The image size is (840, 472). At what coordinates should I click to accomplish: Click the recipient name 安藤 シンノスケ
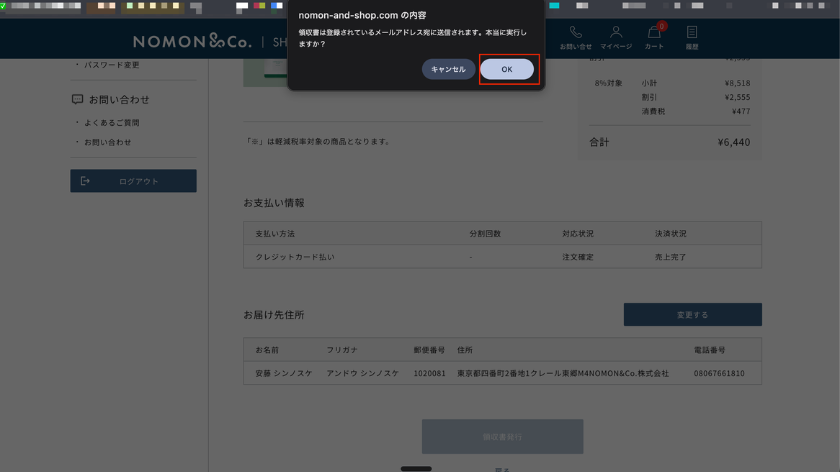(283, 373)
